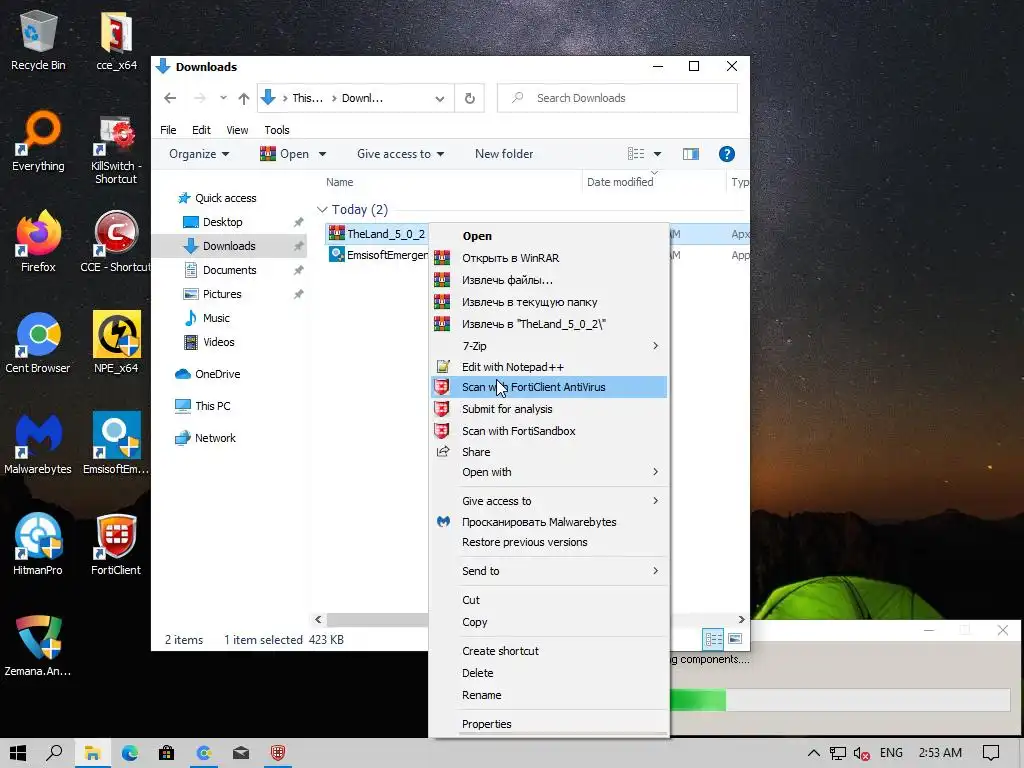
Task: Open File Explorer in the taskbar
Action: tap(92, 753)
